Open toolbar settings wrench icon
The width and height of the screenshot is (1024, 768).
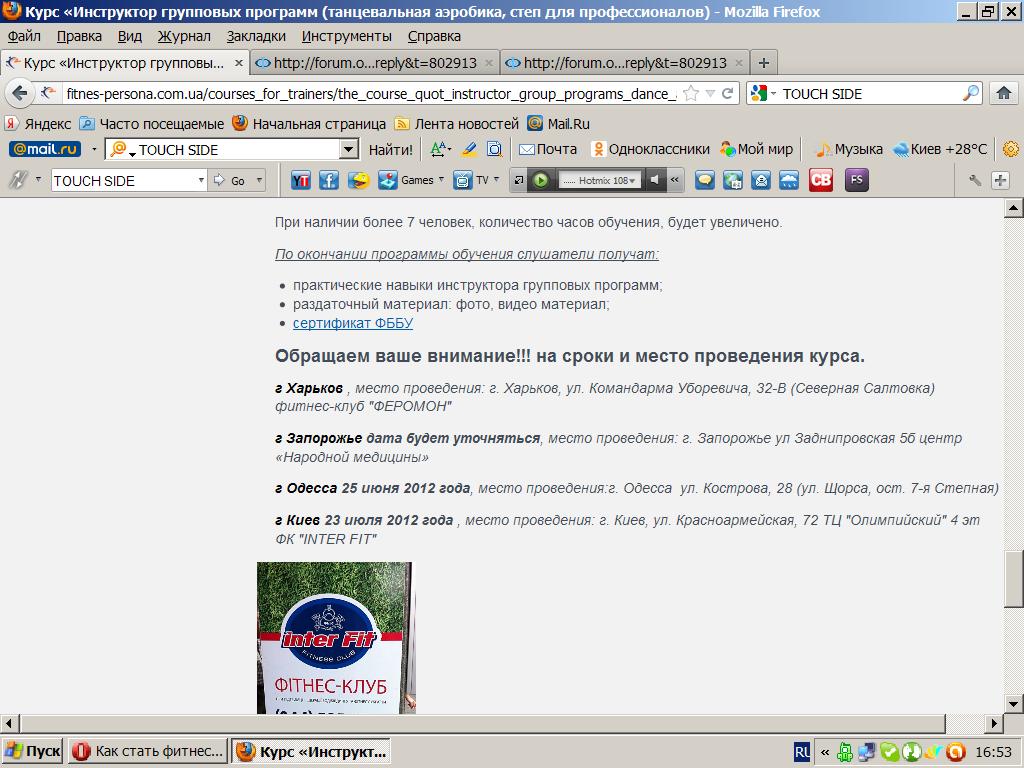tap(975, 181)
